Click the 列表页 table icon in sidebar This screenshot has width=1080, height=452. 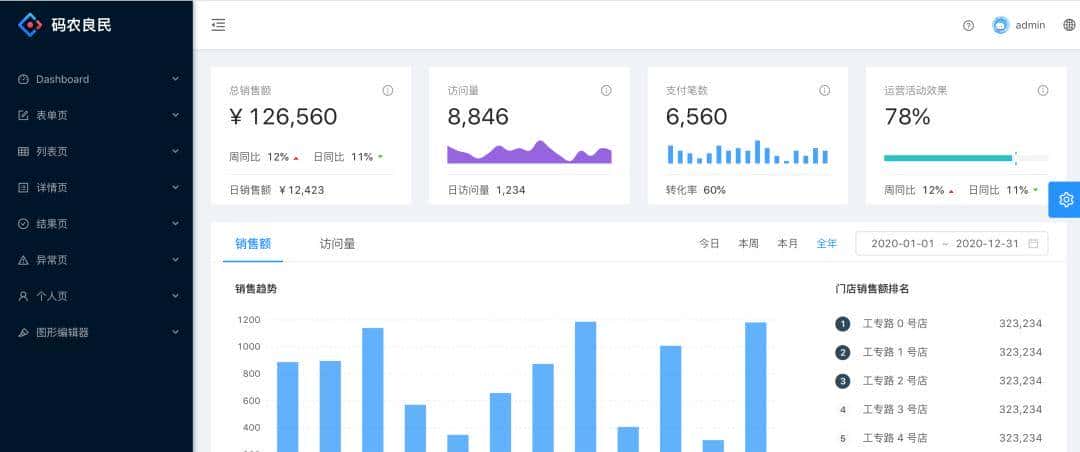click(x=23, y=152)
